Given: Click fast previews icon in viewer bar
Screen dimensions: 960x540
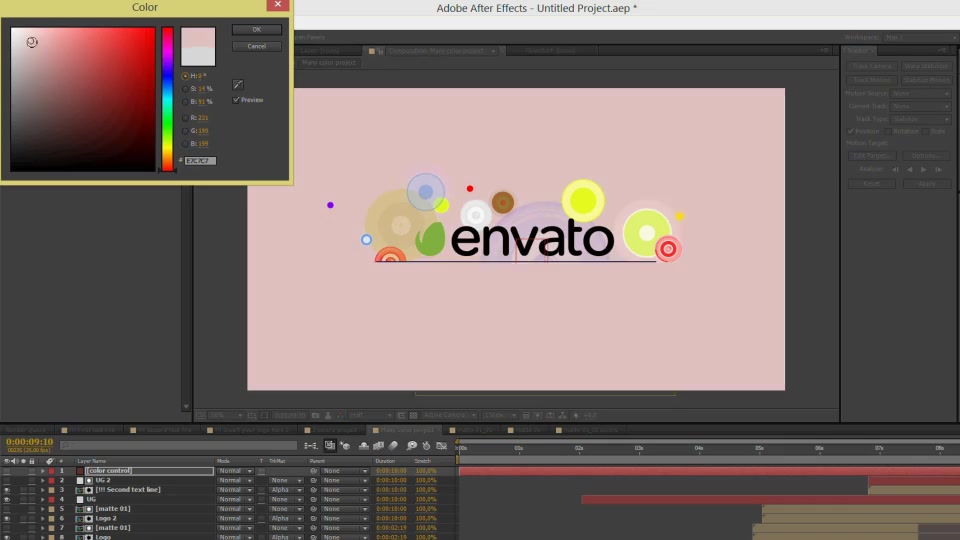Looking at the screenshot, I should point(538,415).
